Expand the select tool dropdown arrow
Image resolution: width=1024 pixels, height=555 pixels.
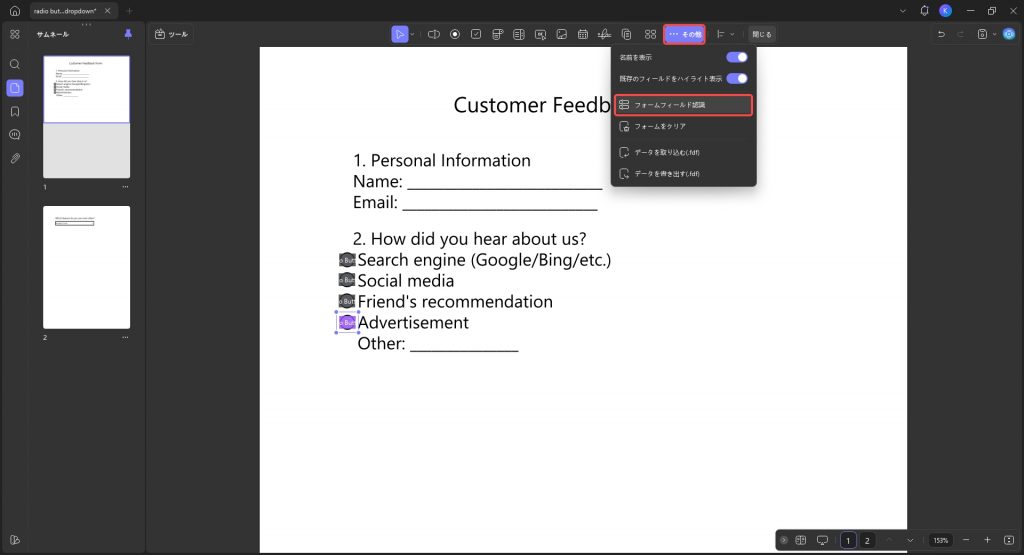coord(412,34)
